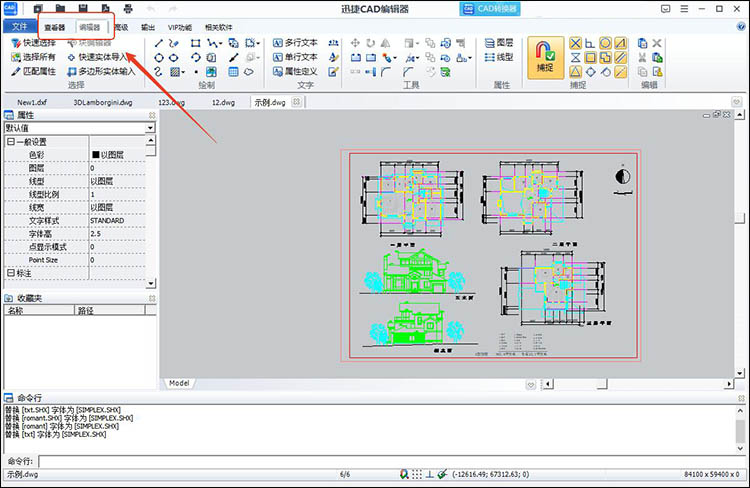Collapse the 一般设置 properties section

click(x=11, y=142)
